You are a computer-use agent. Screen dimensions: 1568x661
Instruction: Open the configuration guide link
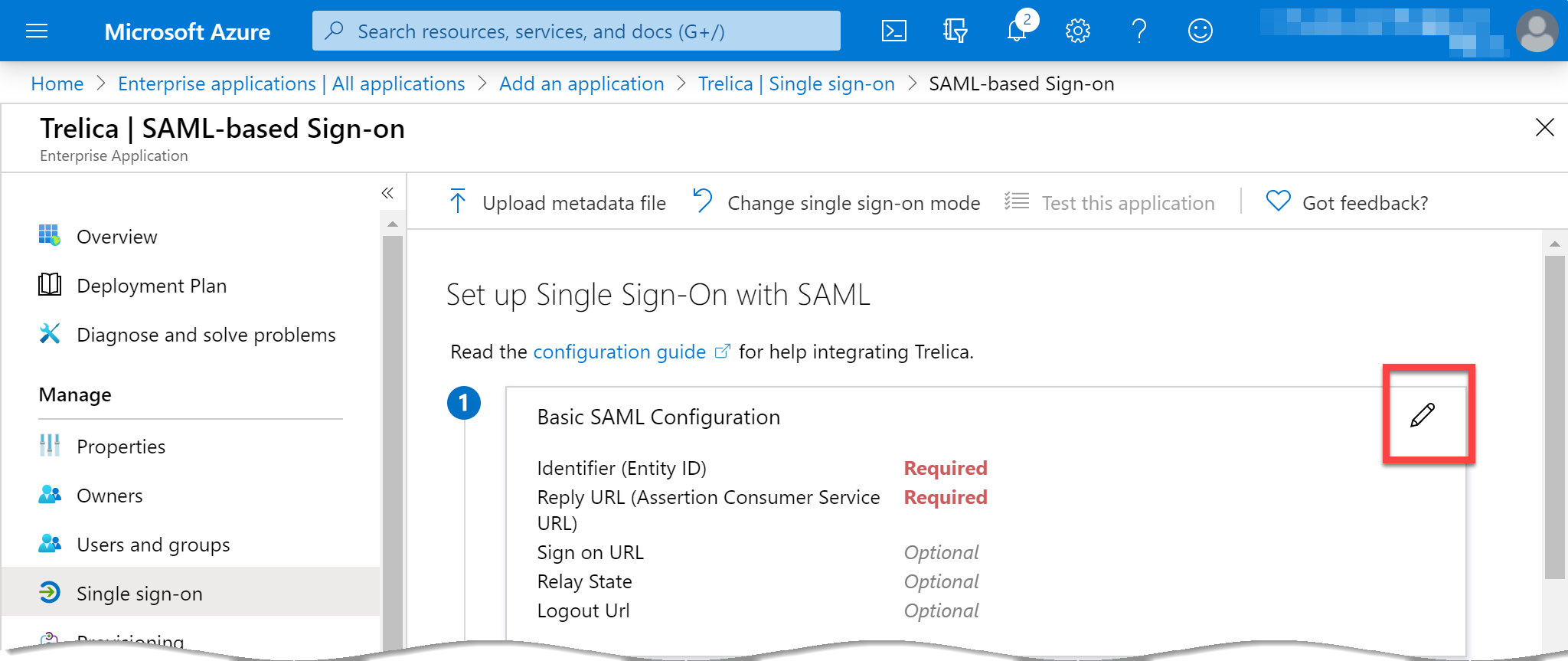619,352
